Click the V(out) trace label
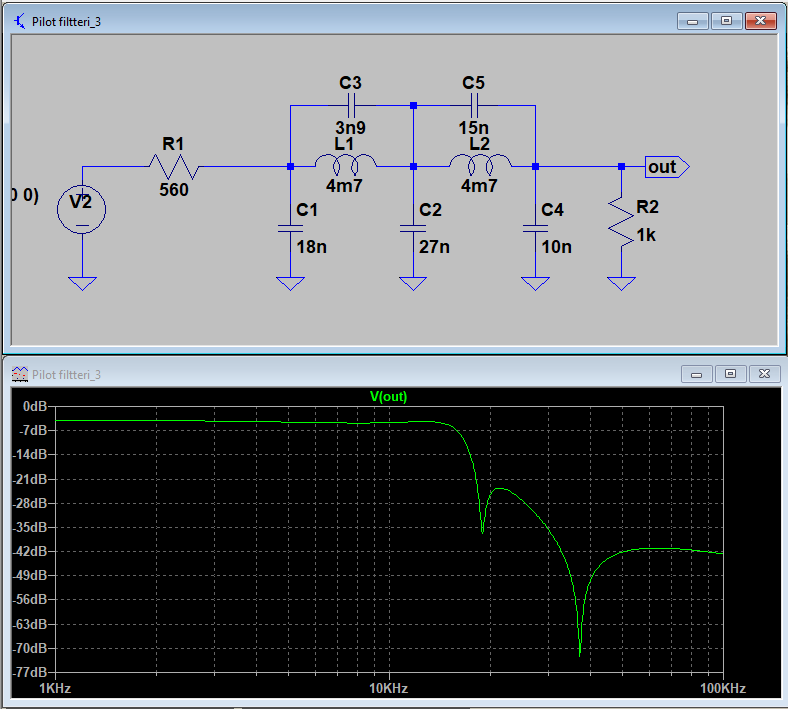This screenshot has width=788, height=709. tap(388, 397)
